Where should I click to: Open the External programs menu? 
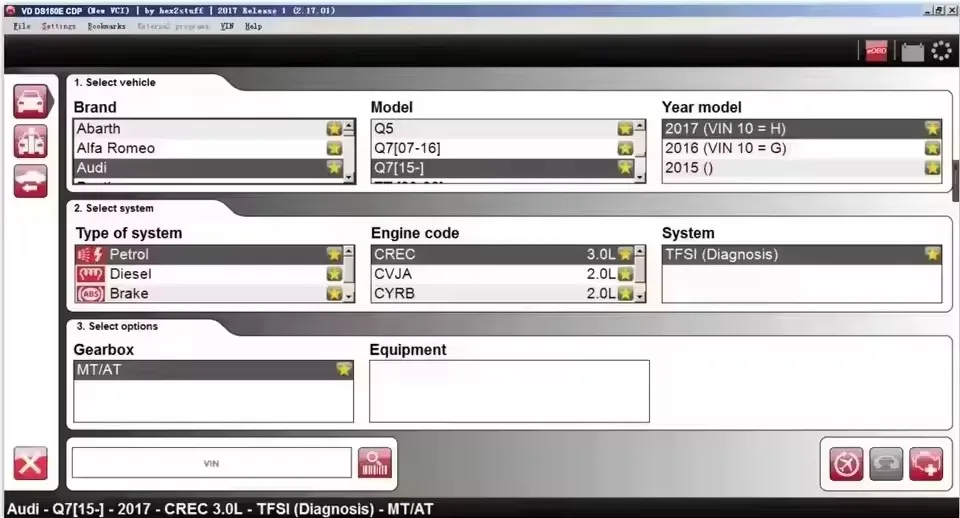click(173, 26)
